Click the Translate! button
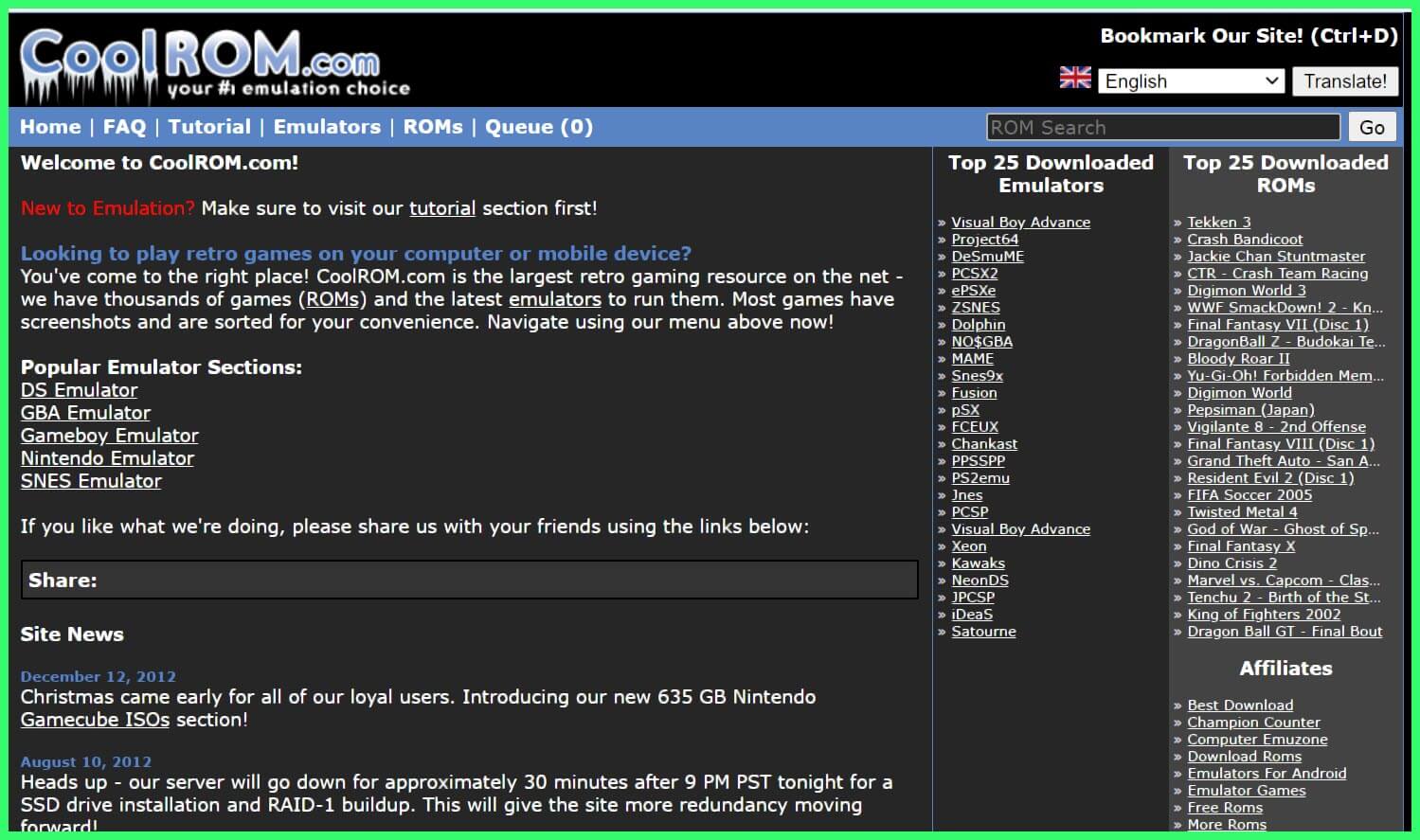The image size is (1420, 840). pos(1344,81)
